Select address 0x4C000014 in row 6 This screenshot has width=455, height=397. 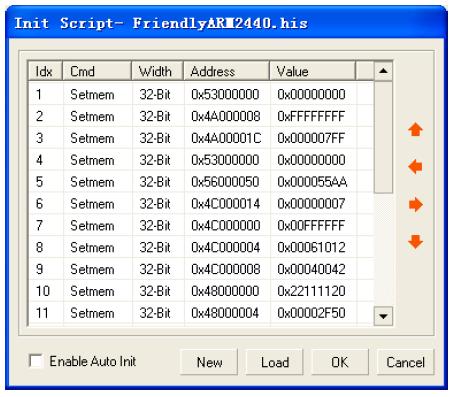[x=226, y=204]
